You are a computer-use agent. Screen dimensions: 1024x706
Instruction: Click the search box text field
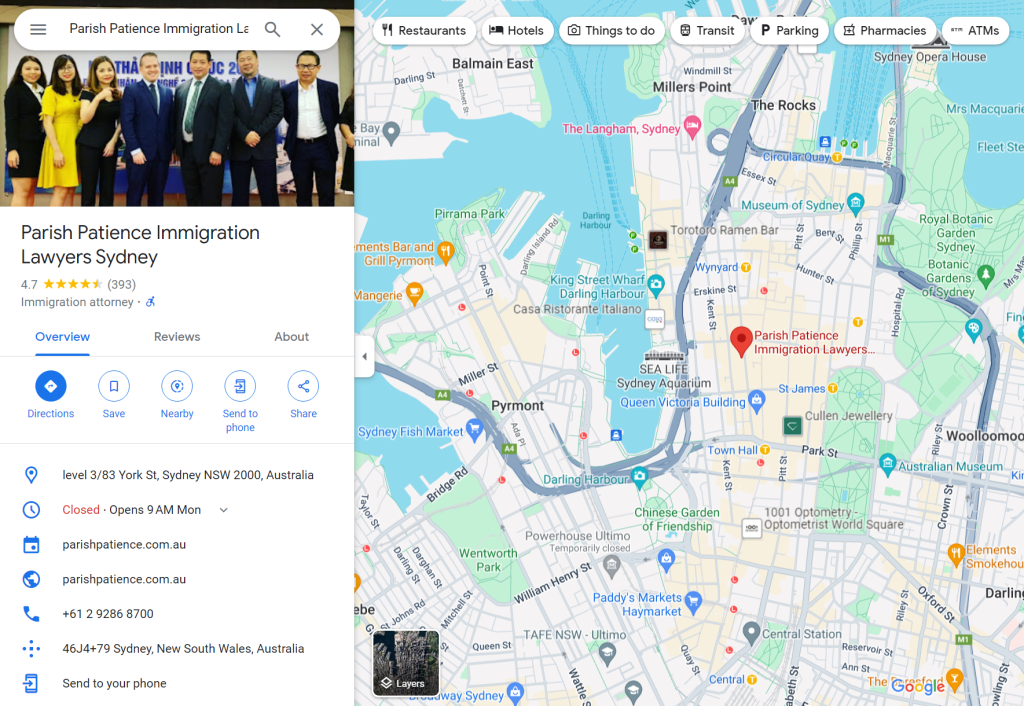tap(159, 29)
